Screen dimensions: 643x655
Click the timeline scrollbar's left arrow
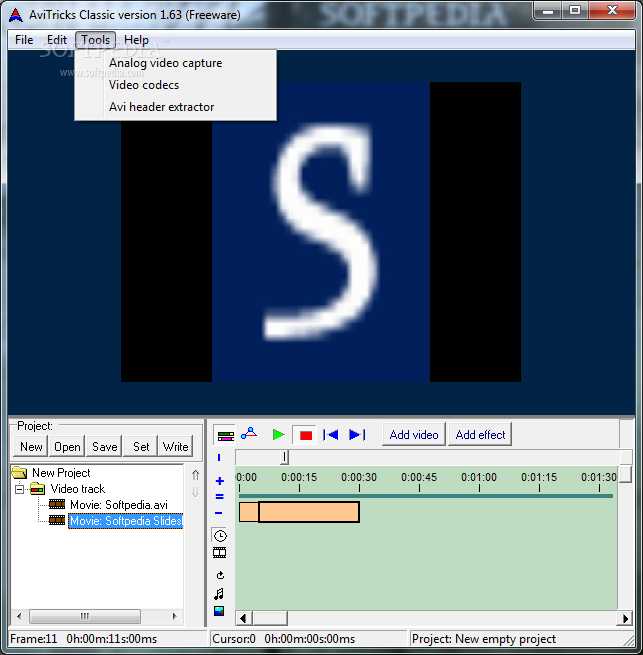[244, 618]
